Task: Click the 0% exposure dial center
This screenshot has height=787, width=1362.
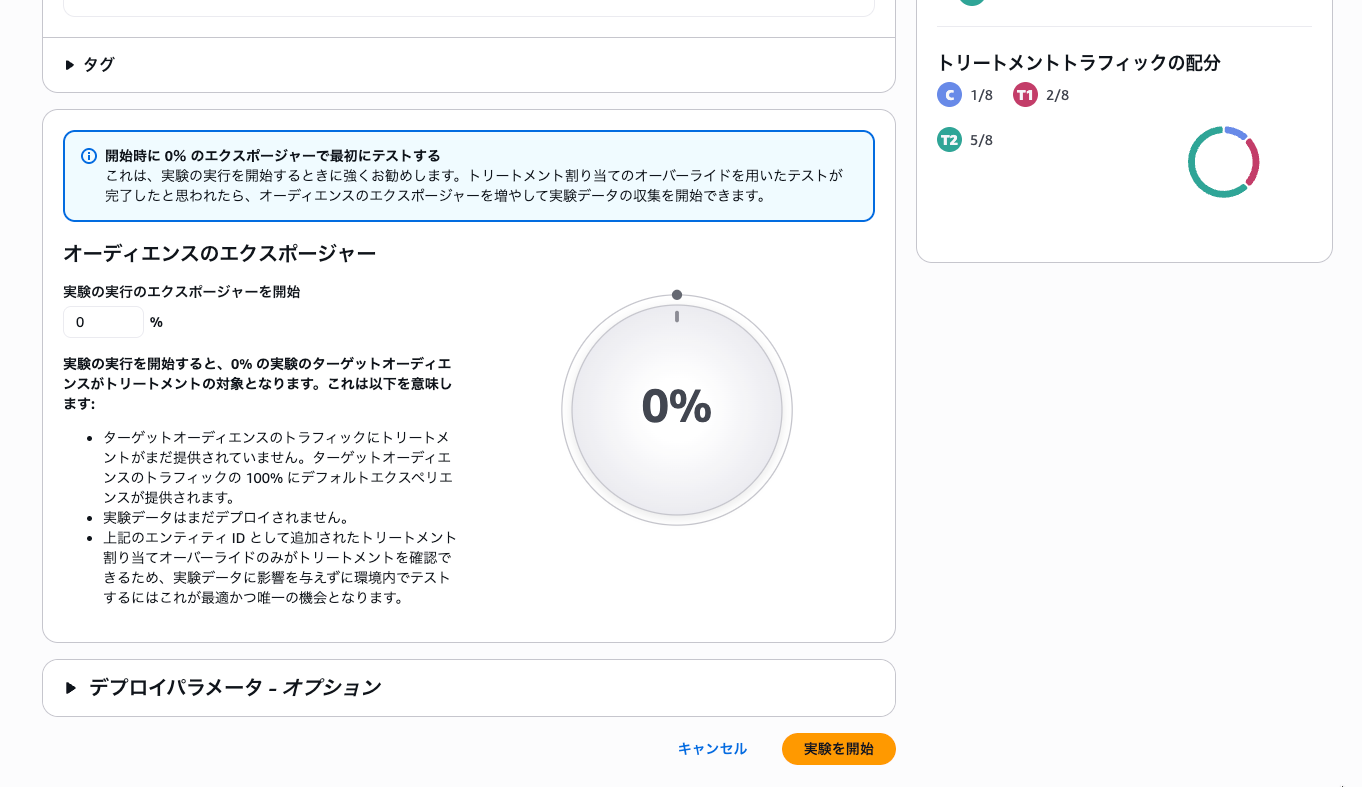Action: (677, 409)
